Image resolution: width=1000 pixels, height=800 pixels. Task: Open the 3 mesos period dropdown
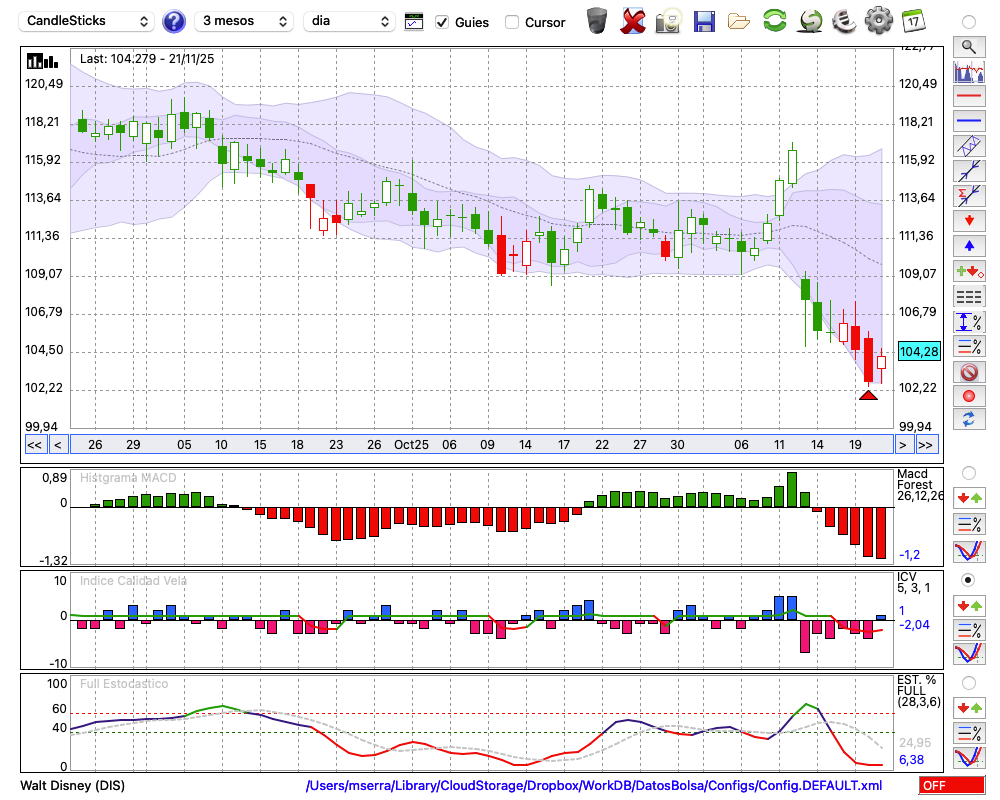pyautogui.click(x=243, y=21)
